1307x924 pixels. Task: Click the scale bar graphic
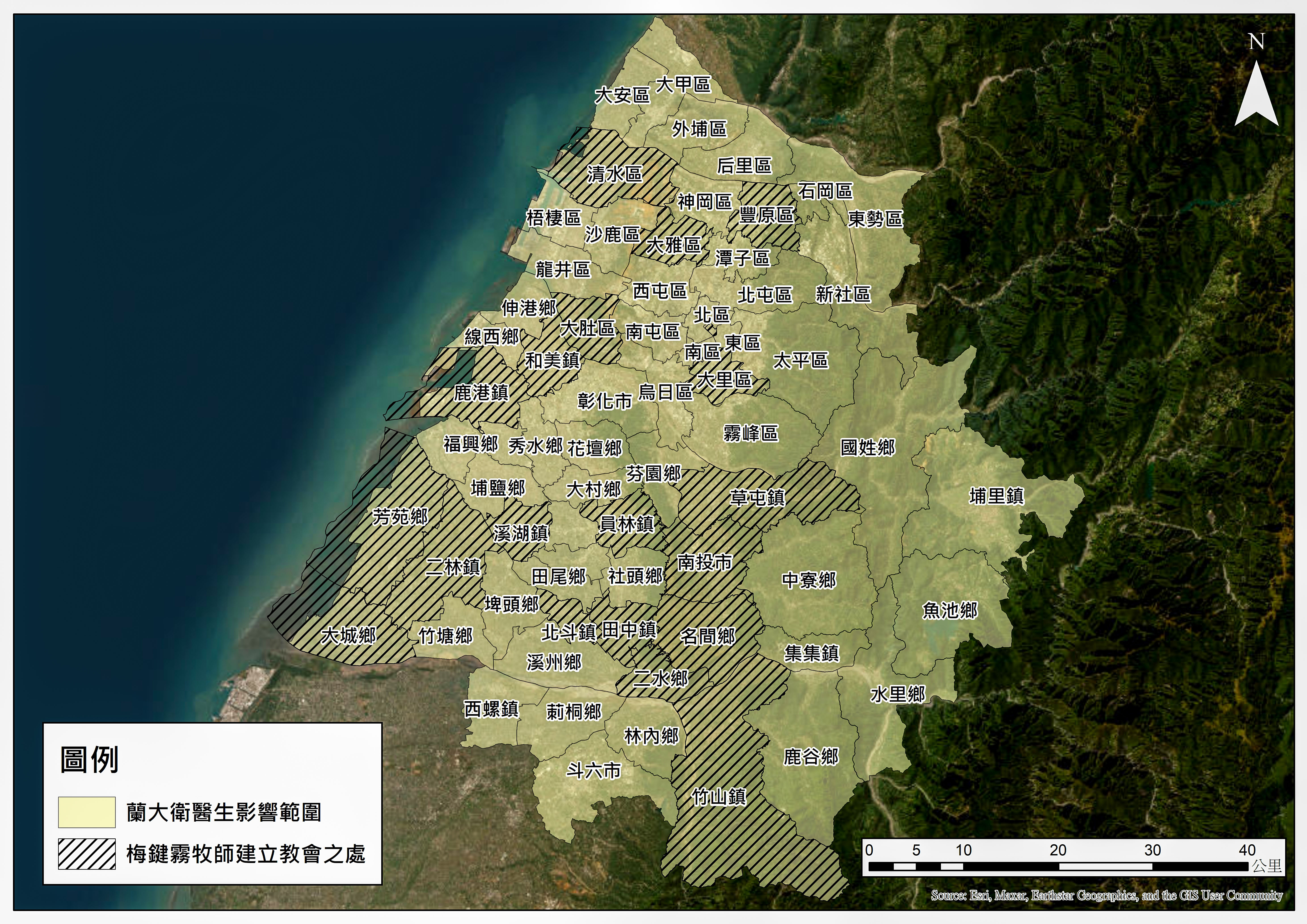coord(1059,867)
